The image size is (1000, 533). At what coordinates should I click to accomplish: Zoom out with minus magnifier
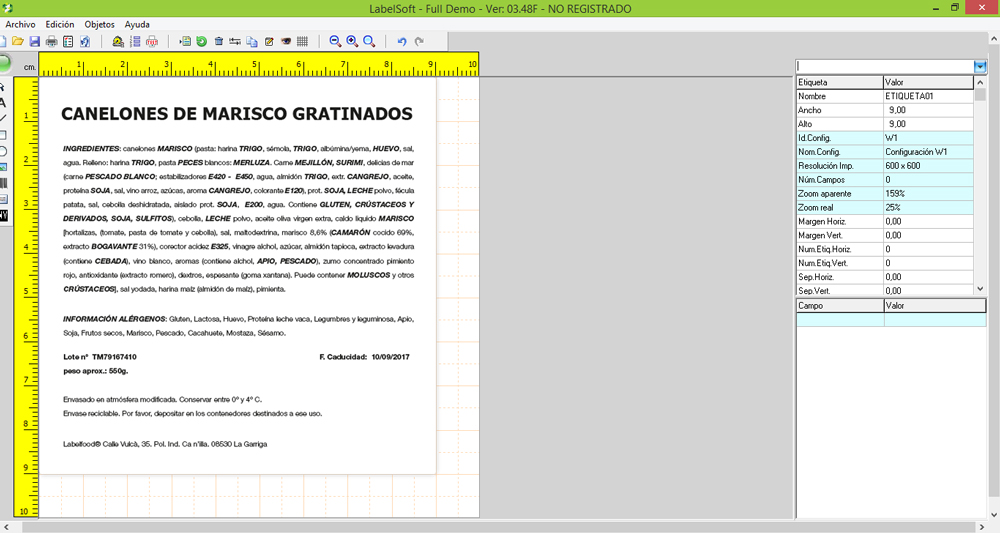point(335,41)
